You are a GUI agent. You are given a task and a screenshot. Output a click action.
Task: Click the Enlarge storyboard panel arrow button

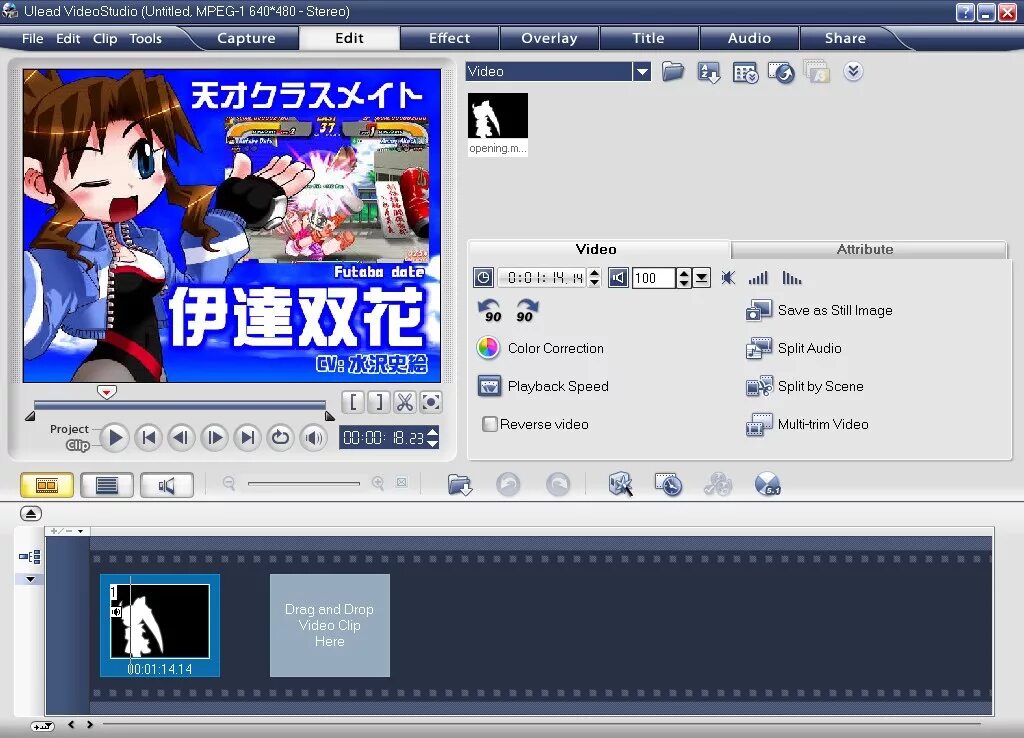[30, 514]
